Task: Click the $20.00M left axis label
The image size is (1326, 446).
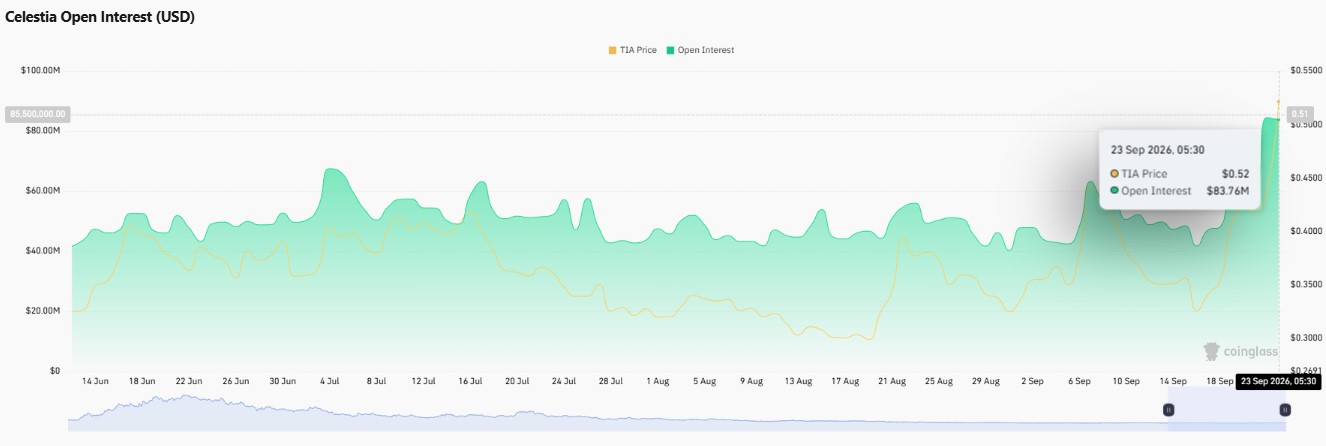Action: coord(45,310)
